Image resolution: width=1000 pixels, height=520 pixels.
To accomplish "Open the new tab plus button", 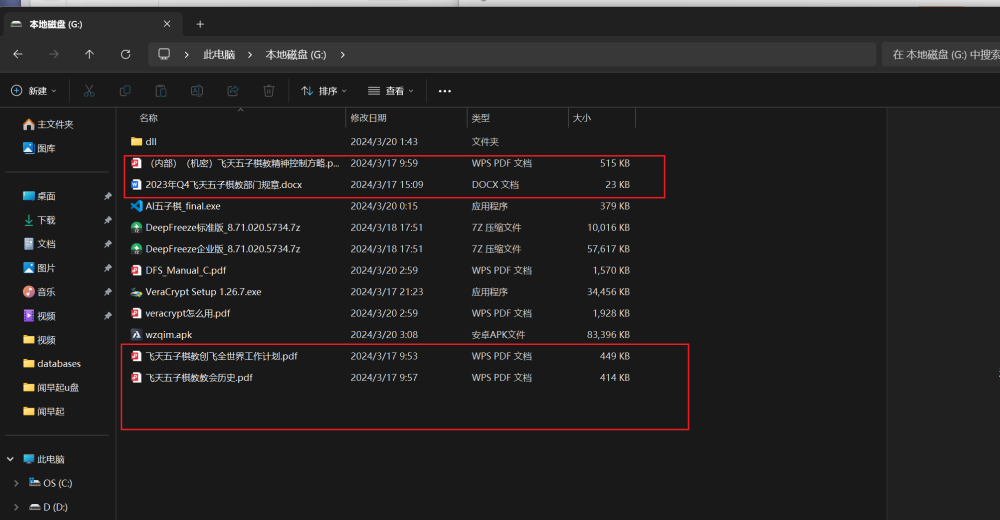I will point(200,24).
